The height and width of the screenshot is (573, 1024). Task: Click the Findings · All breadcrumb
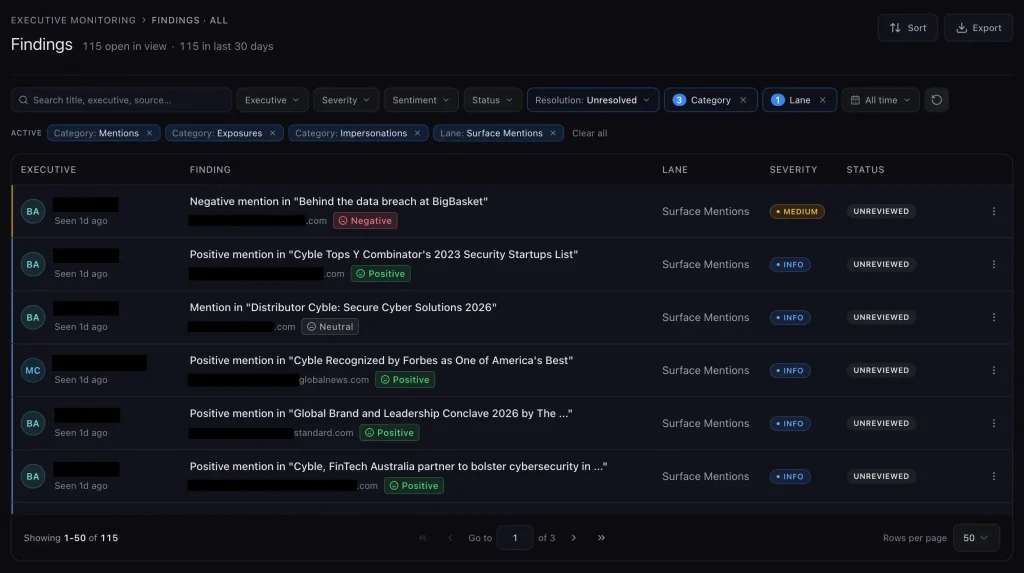[189, 20]
